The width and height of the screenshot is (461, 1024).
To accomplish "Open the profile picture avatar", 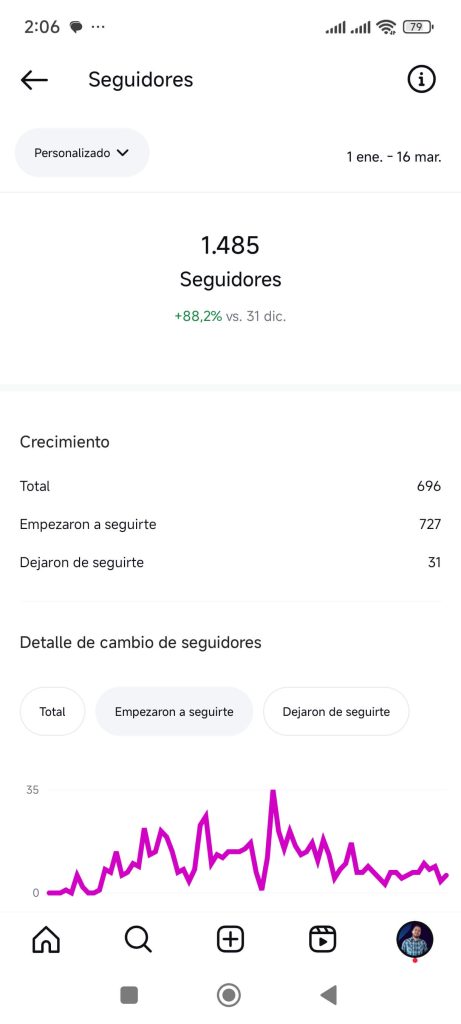I will (x=415, y=939).
